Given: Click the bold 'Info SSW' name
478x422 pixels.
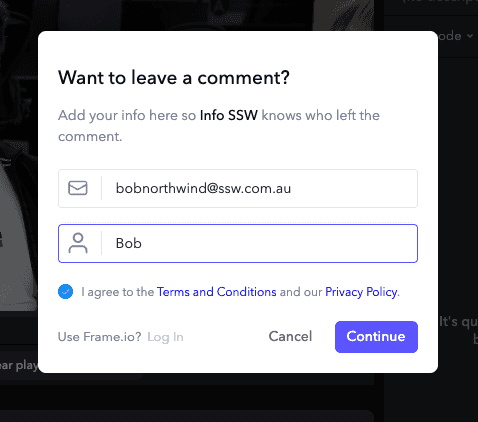Looking at the screenshot, I should coord(229,115).
